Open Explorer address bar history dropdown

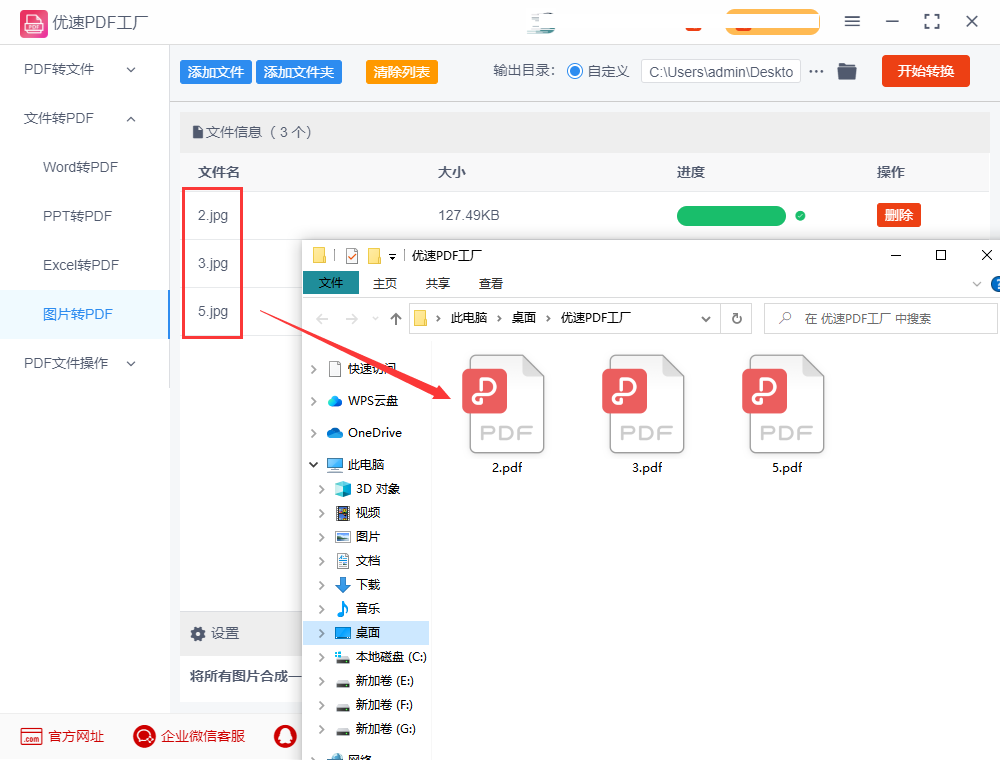[705, 318]
